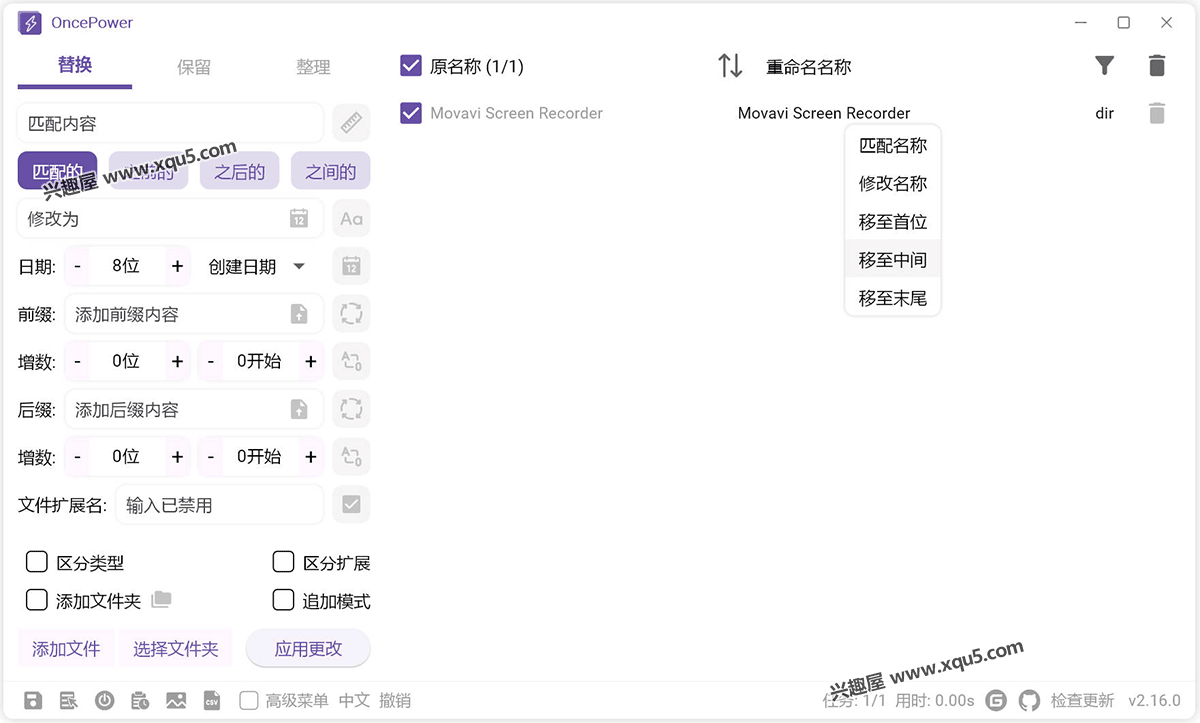Select 移至末尾 in the context menu
Screen dimensions: 1200x723
click(x=893, y=297)
